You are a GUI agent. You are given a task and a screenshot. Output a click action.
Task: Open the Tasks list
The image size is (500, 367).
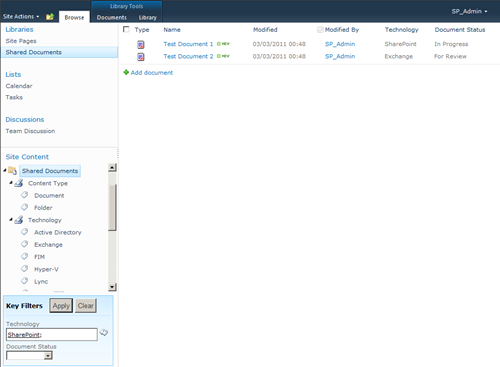[14, 97]
